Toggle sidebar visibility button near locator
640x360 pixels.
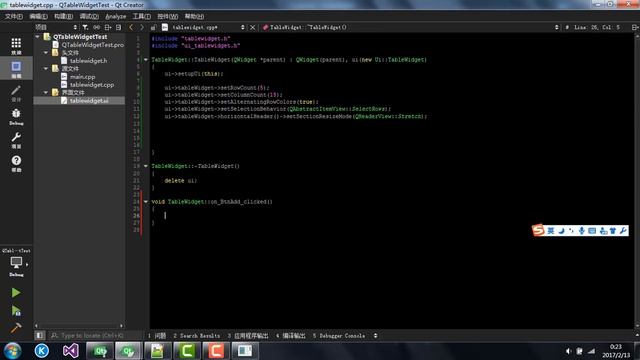pos(39,336)
